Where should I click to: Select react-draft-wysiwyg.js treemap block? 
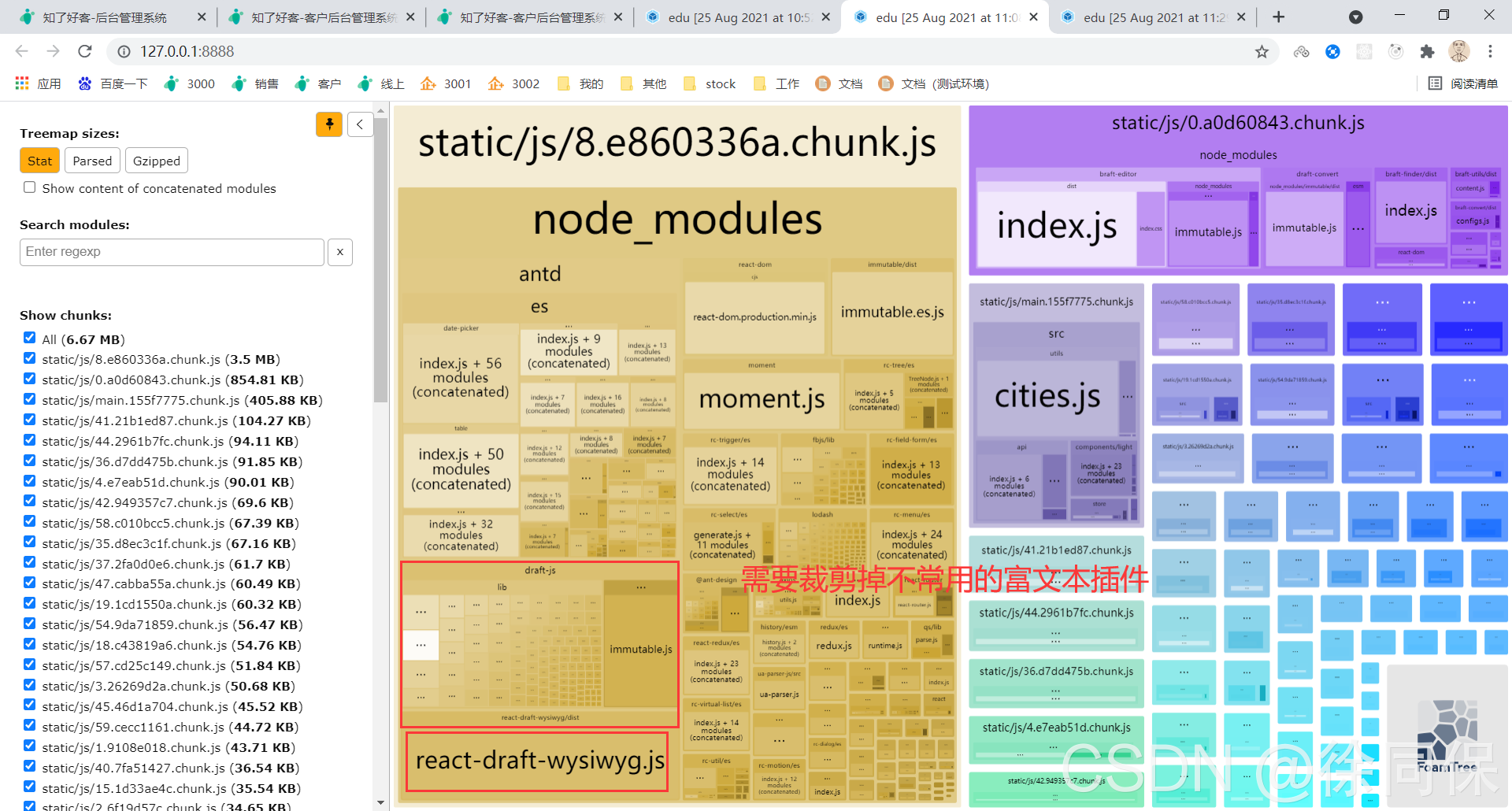(538, 761)
